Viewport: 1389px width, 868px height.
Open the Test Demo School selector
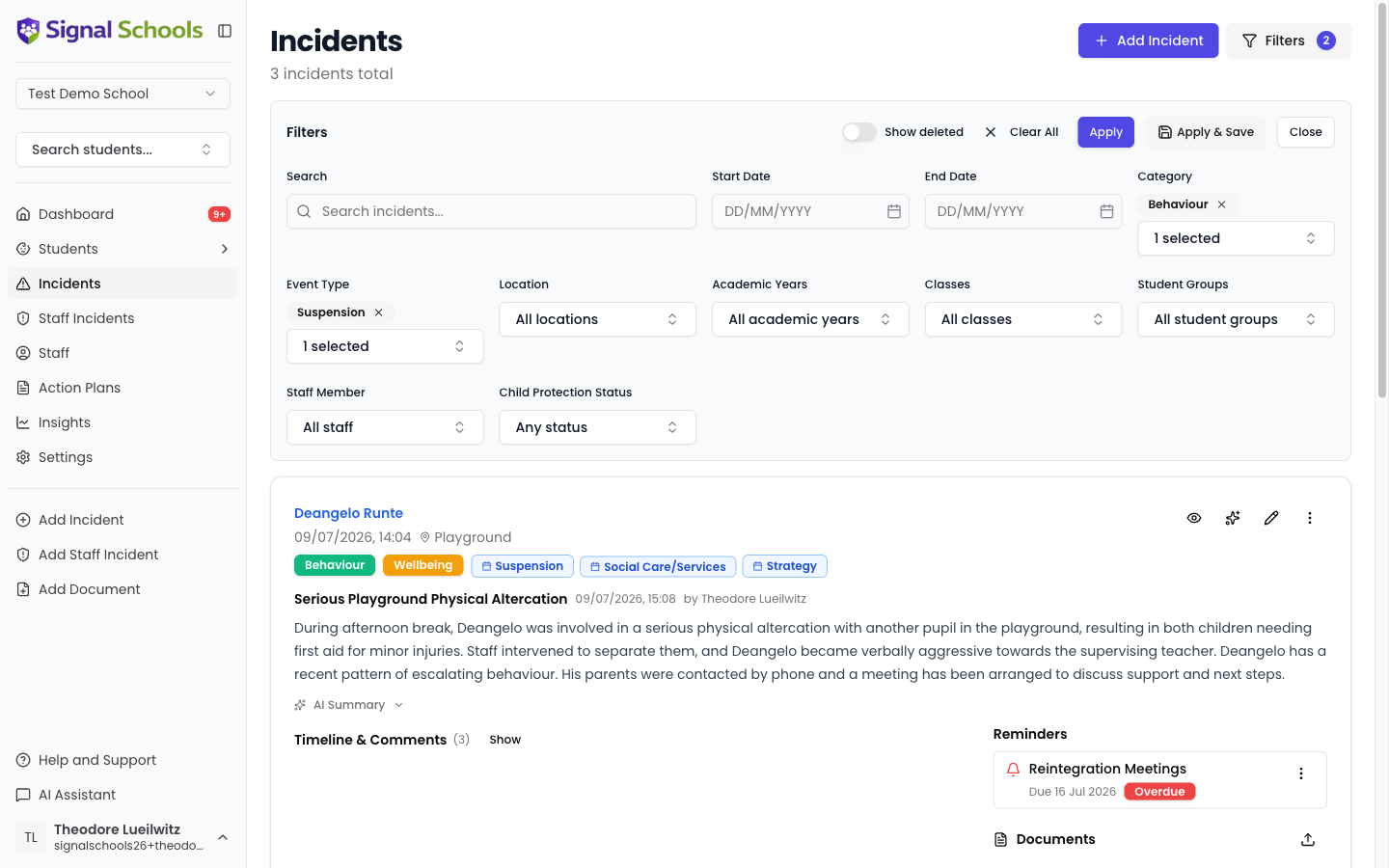[x=123, y=94]
